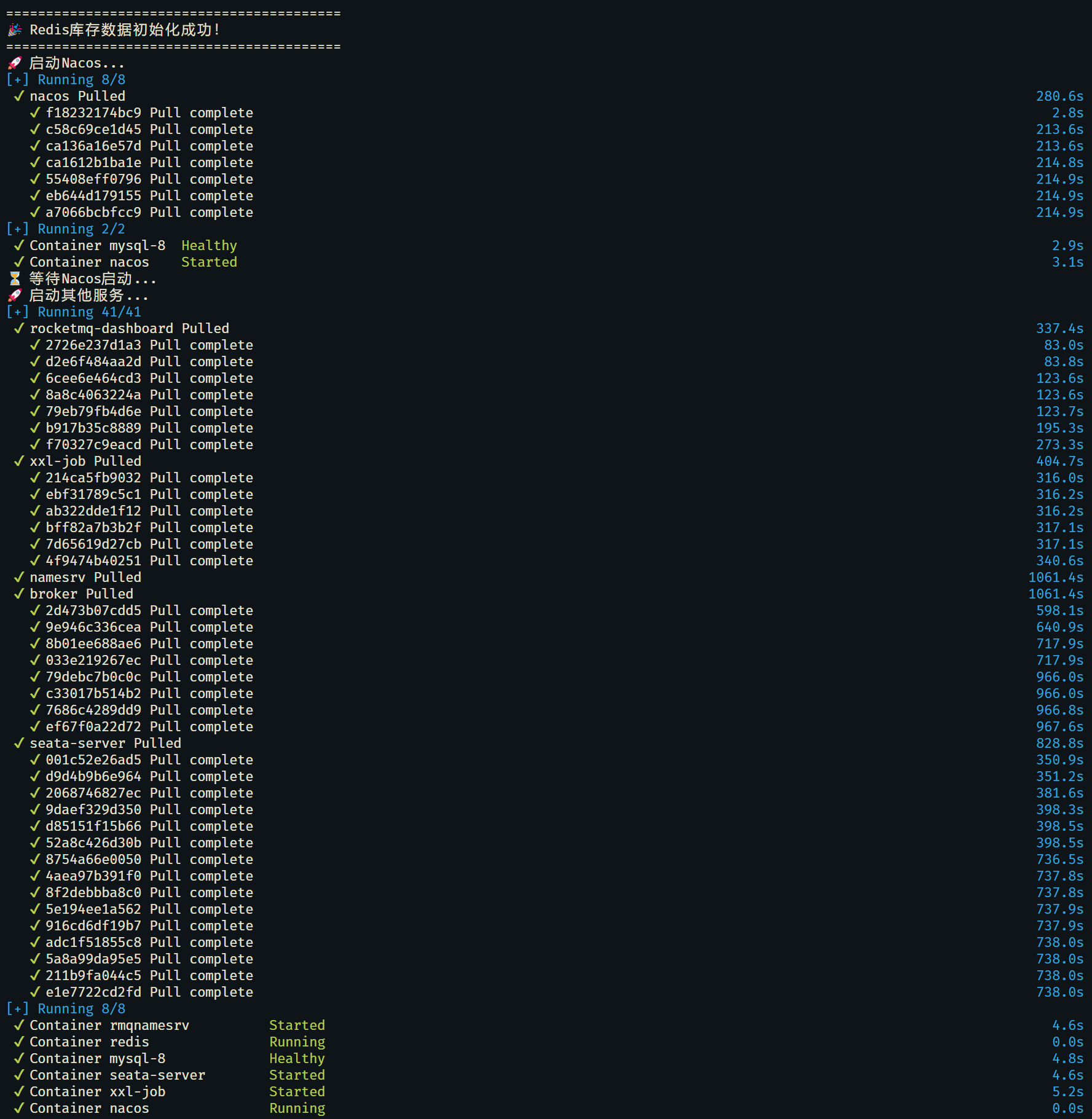Click the text '启动Nacos...'
Image resolution: width=1092 pixels, height=1119 pixels.
[77, 63]
